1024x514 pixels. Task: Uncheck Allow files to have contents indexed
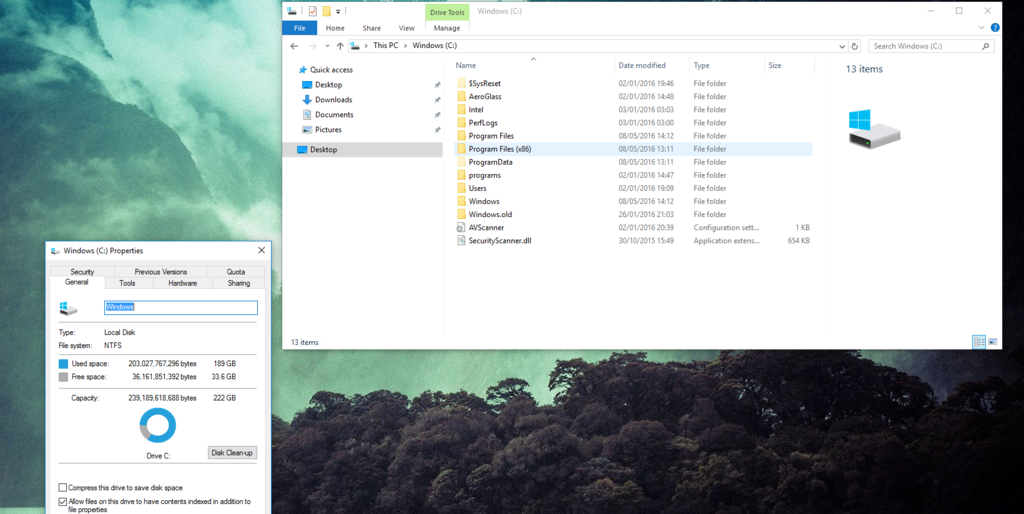point(63,502)
